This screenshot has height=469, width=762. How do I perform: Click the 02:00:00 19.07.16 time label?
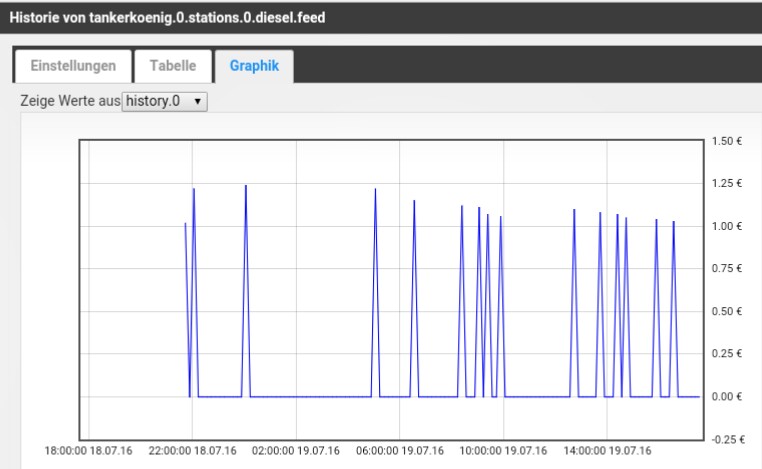click(296, 451)
